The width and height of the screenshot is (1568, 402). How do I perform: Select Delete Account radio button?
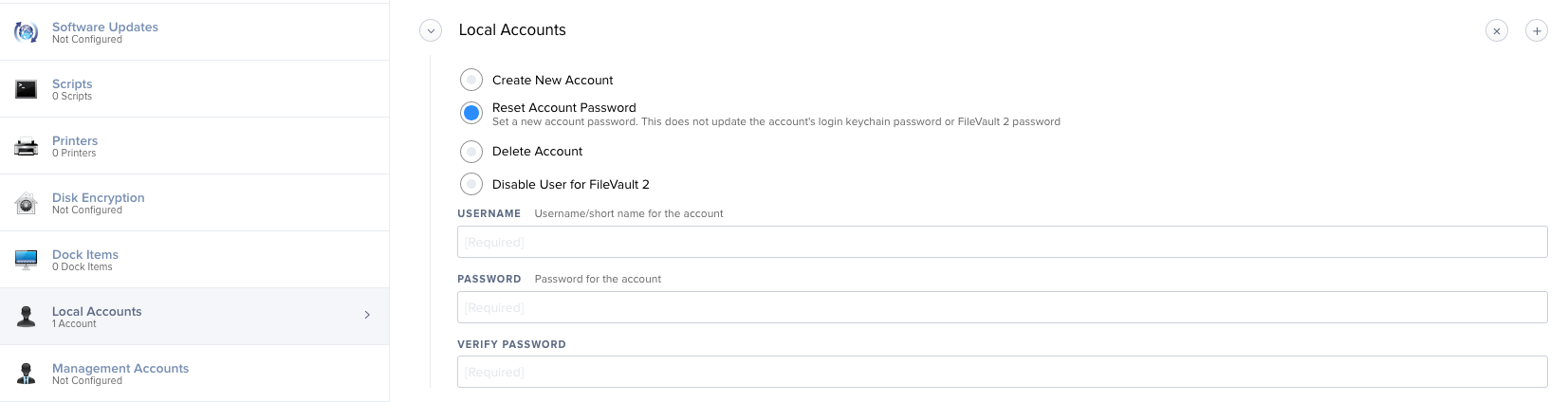click(471, 151)
